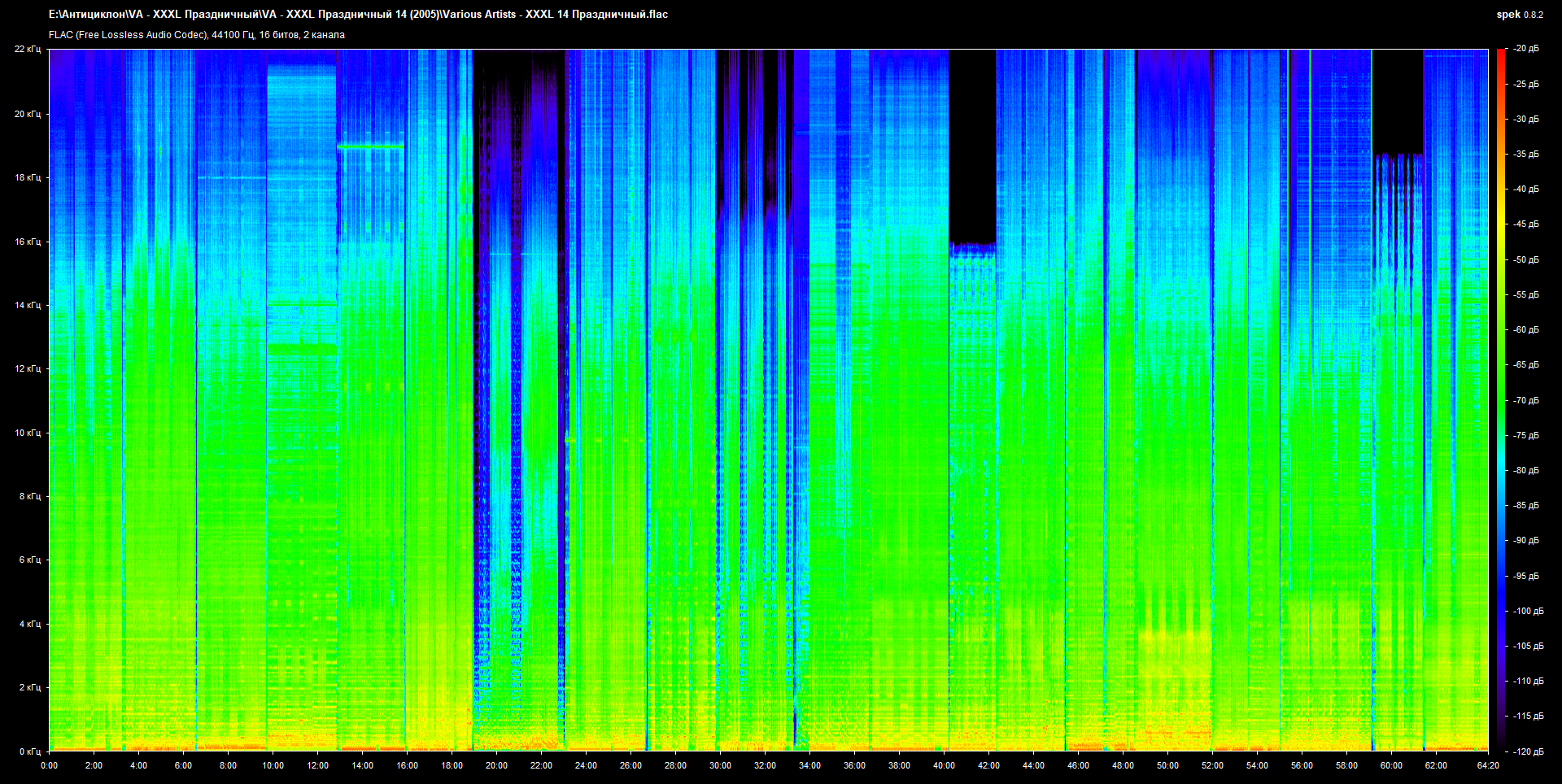
Task: Click the 10 кГц frequency label
Action: pos(27,433)
